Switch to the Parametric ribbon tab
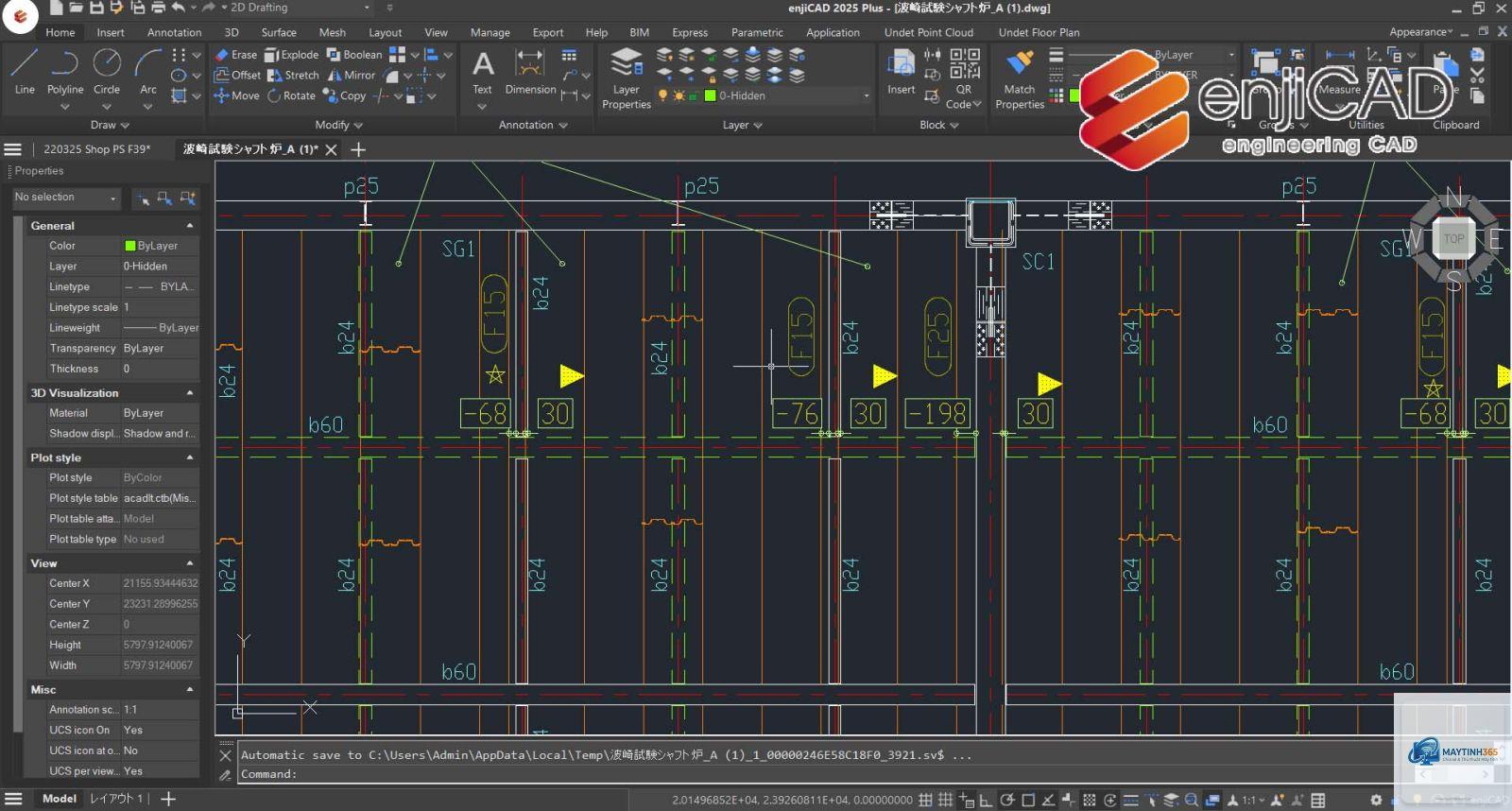 [757, 32]
